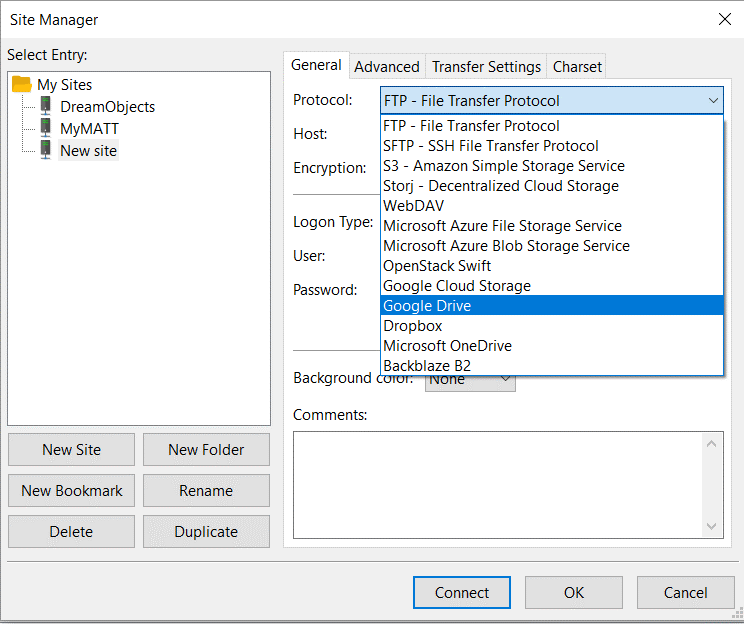This screenshot has height=624, width=744.
Task: Open the Background color dropdown
Action: pyautogui.click(x=505, y=380)
